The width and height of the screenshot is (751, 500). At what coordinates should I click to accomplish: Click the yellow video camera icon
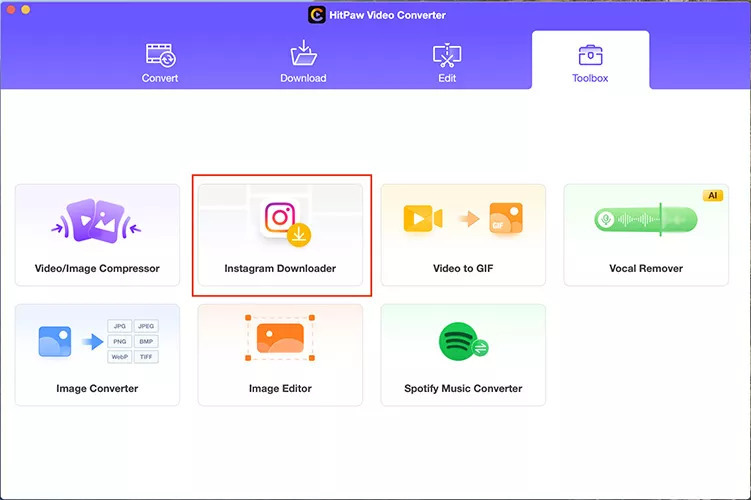click(x=423, y=219)
